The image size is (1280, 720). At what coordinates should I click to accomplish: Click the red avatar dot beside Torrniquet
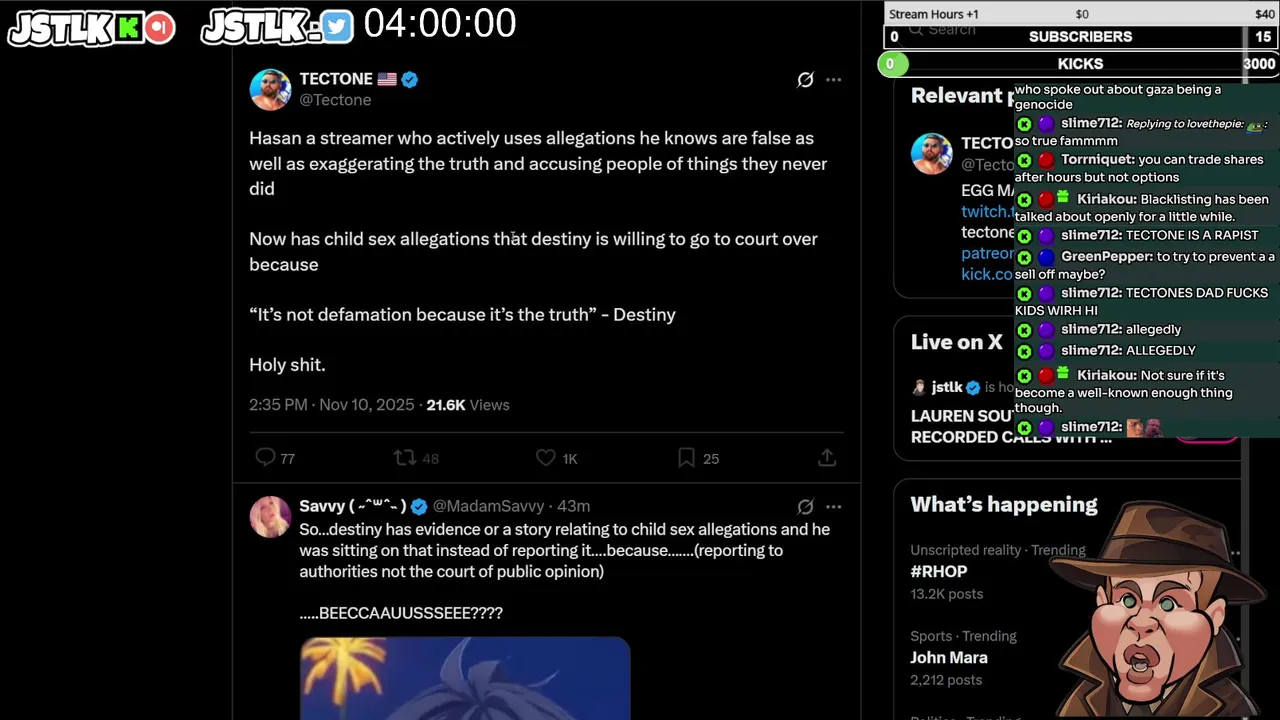pos(1046,160)
